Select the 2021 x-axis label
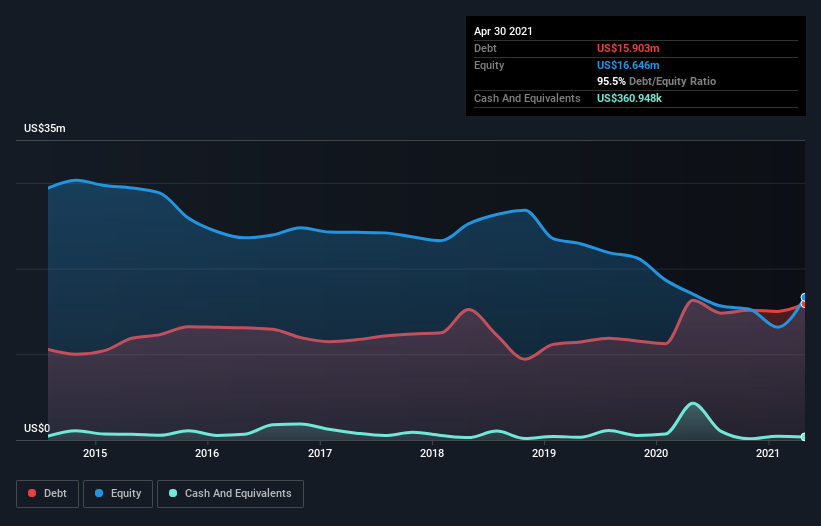This screenshot has width=821, height=526. pos(768,453)
